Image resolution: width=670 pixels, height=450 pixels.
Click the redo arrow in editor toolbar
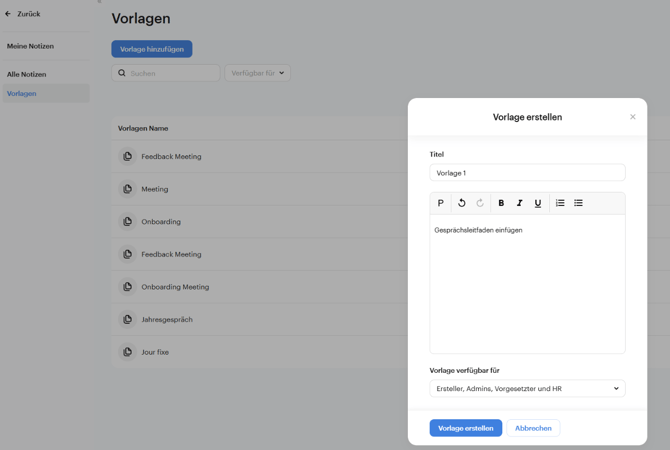[x=480, y=203]
